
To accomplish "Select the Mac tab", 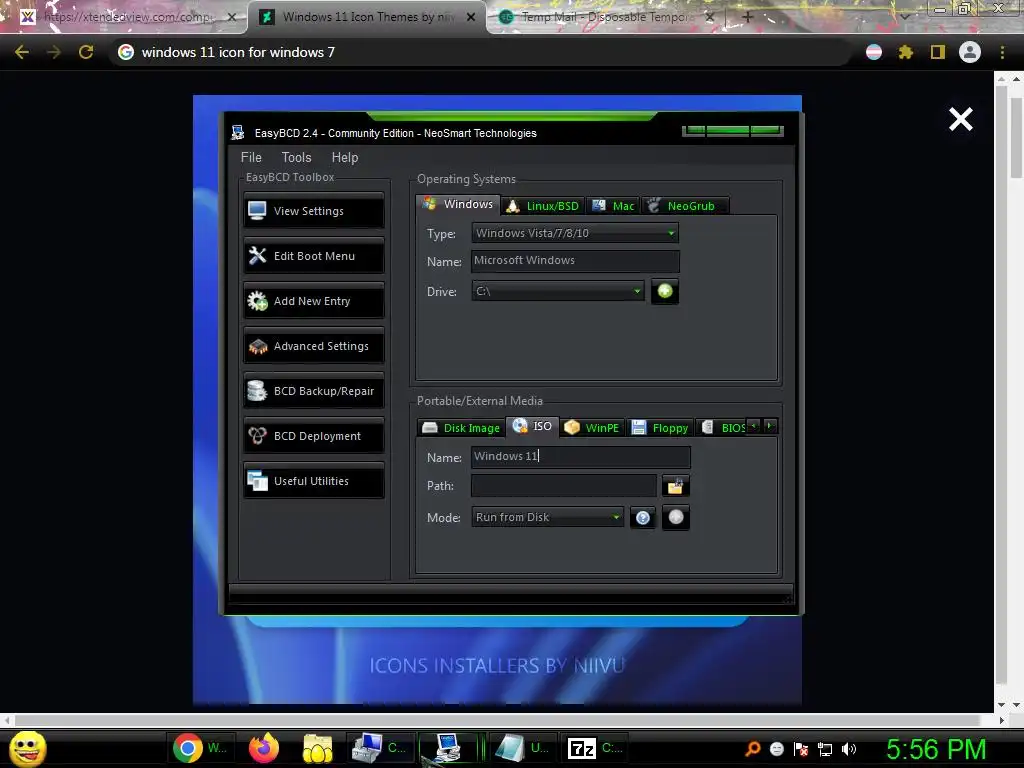I will click(x=613, y=206).
